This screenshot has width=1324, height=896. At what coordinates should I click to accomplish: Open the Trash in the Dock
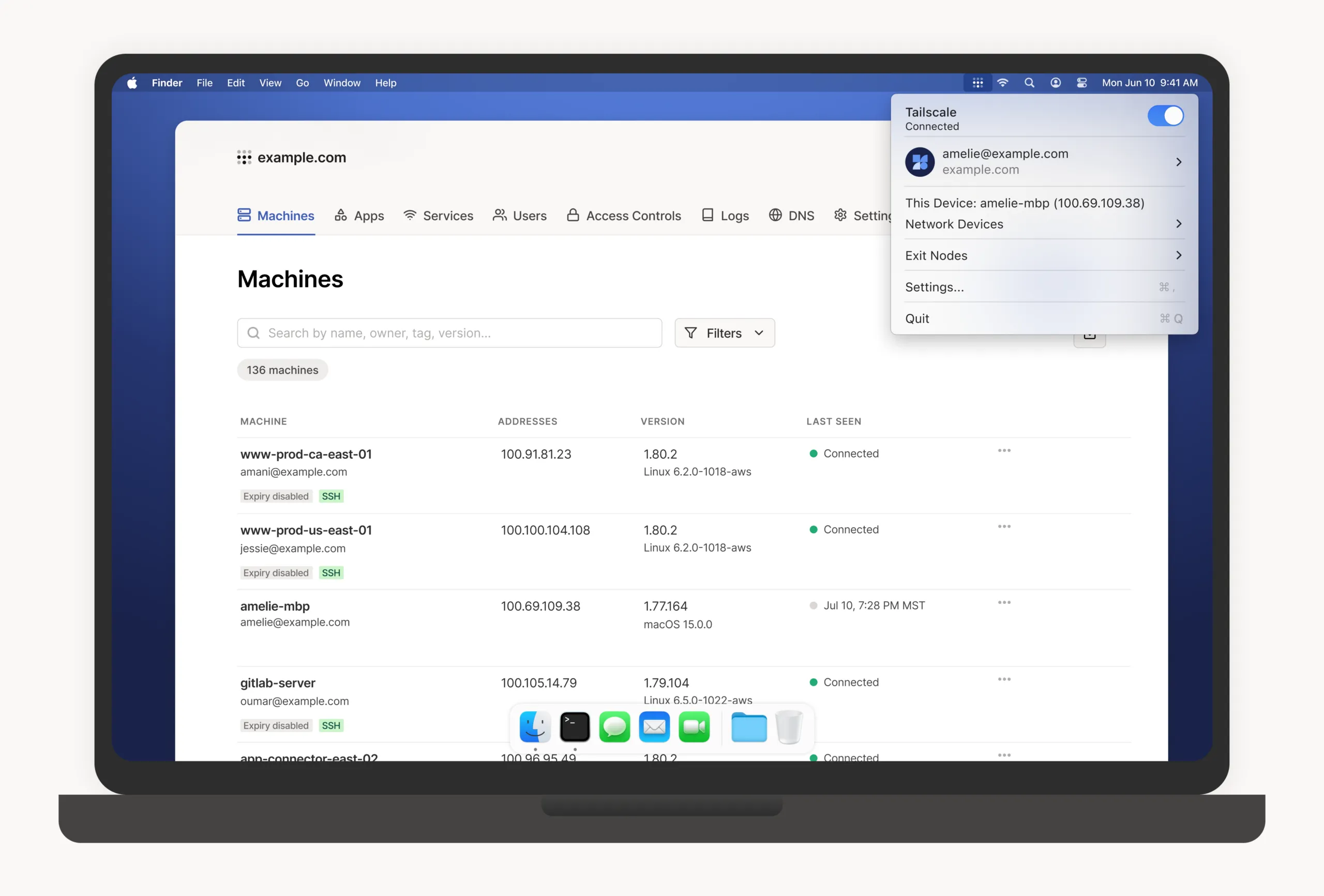coord(789,727)
